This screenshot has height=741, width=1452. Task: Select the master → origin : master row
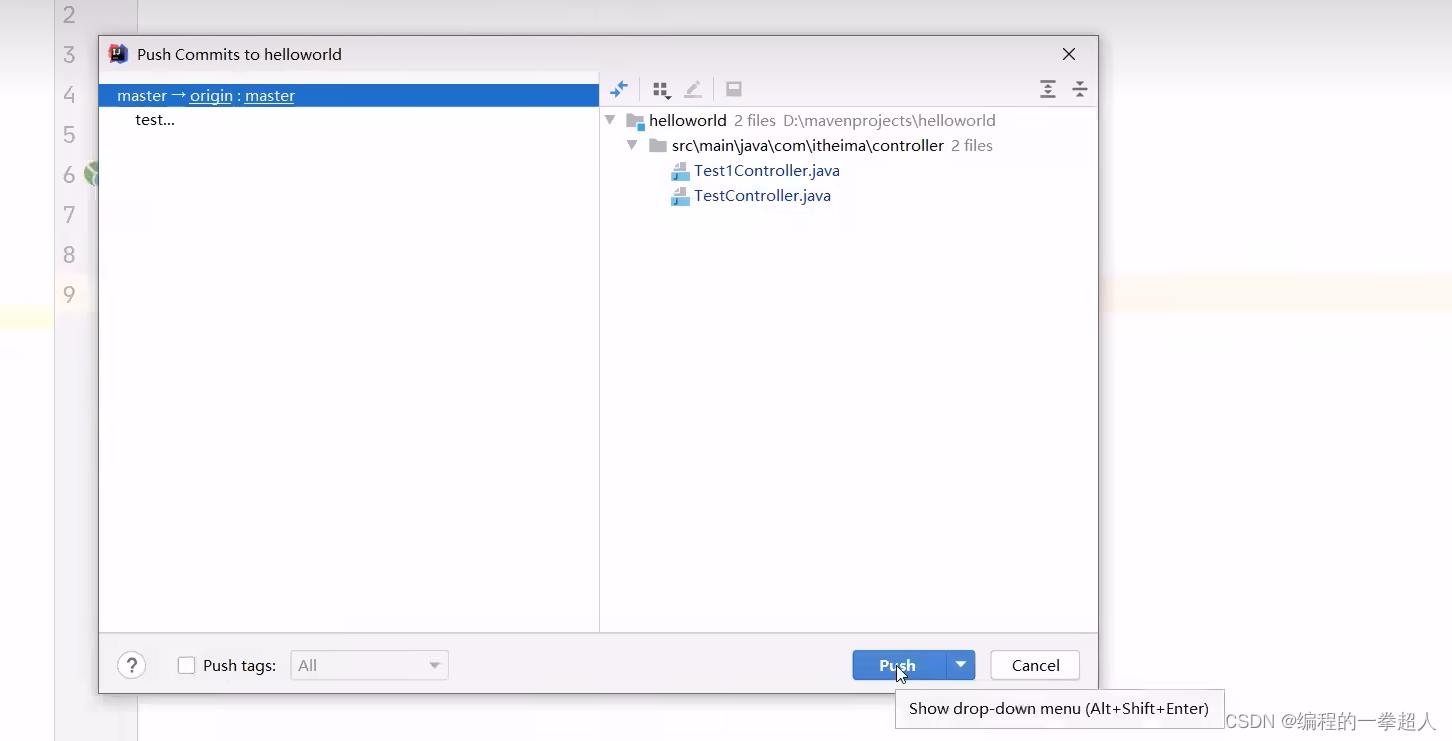349,96
